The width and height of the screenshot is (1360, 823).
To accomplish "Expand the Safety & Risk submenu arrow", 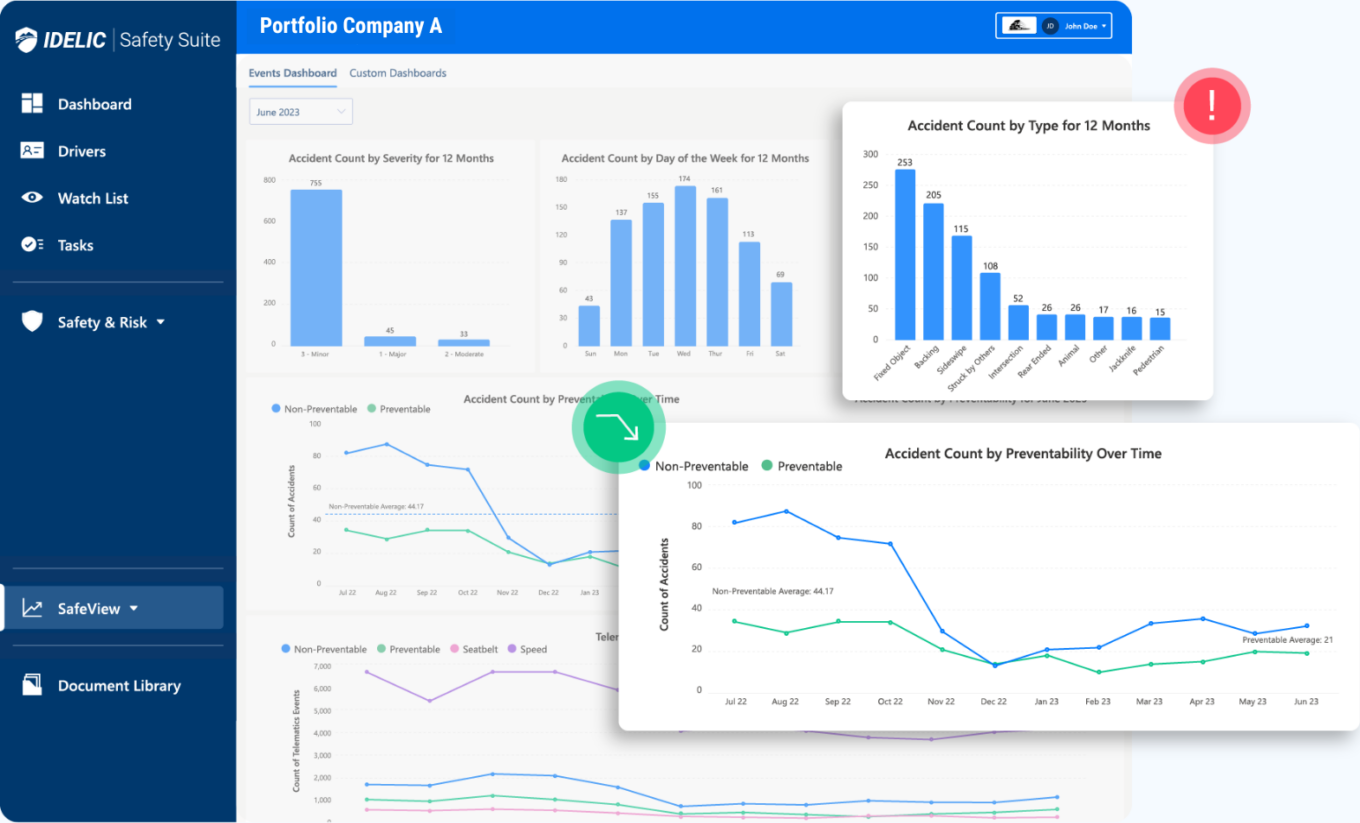I will click(161, 322).
